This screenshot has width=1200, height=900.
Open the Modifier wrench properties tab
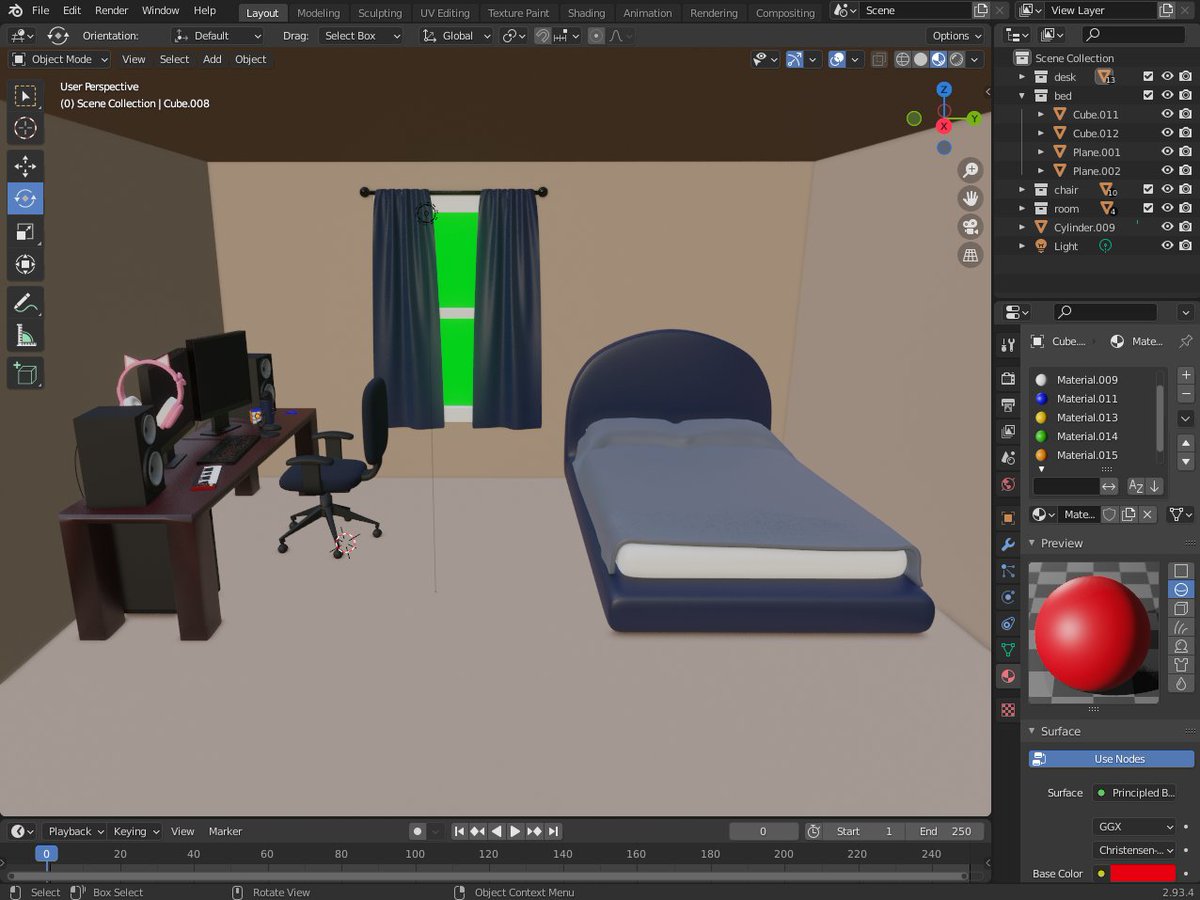pyautogui.click(x=1008, y=544)
